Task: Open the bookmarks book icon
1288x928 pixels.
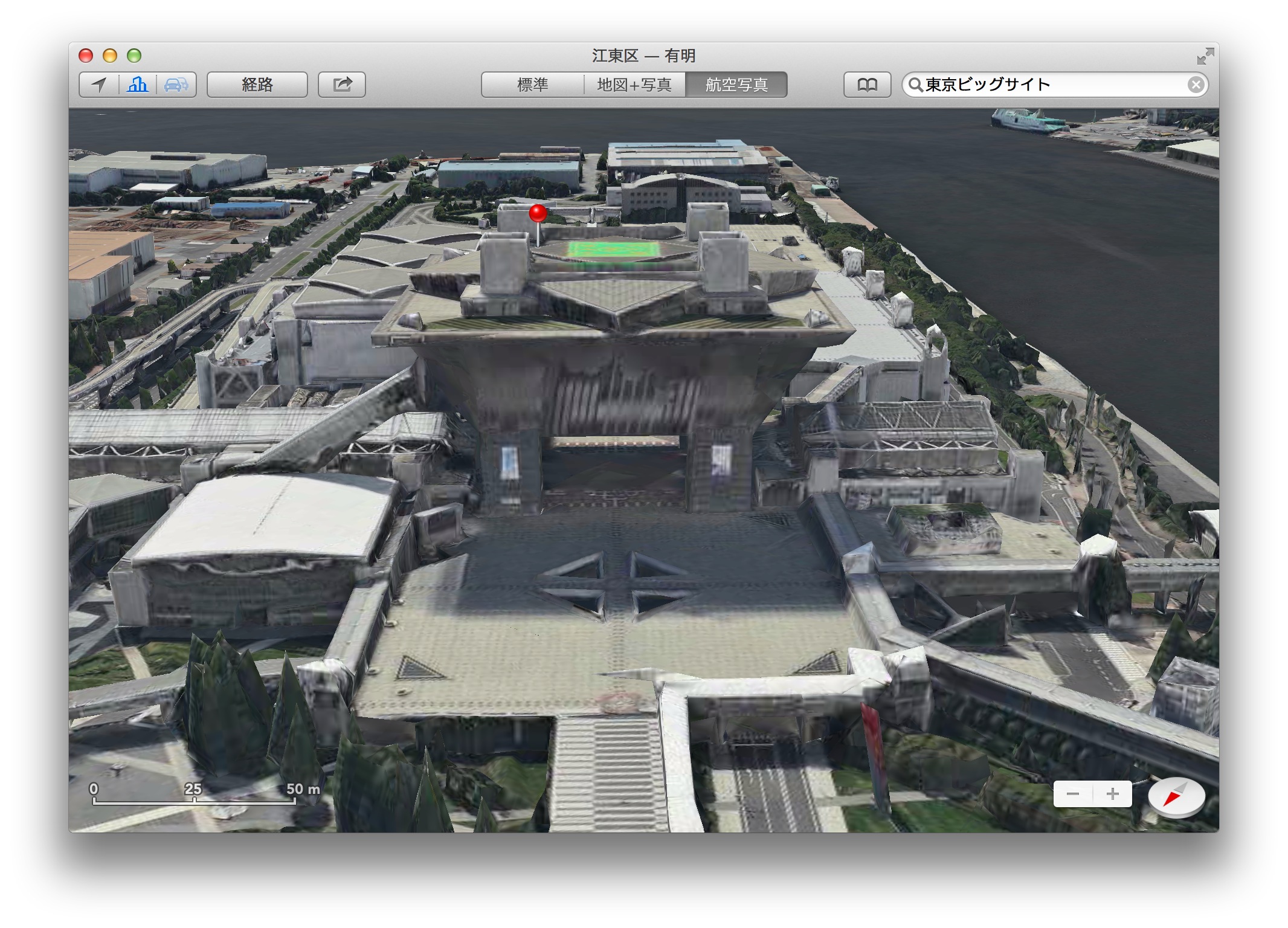Action: click(867, 85)
